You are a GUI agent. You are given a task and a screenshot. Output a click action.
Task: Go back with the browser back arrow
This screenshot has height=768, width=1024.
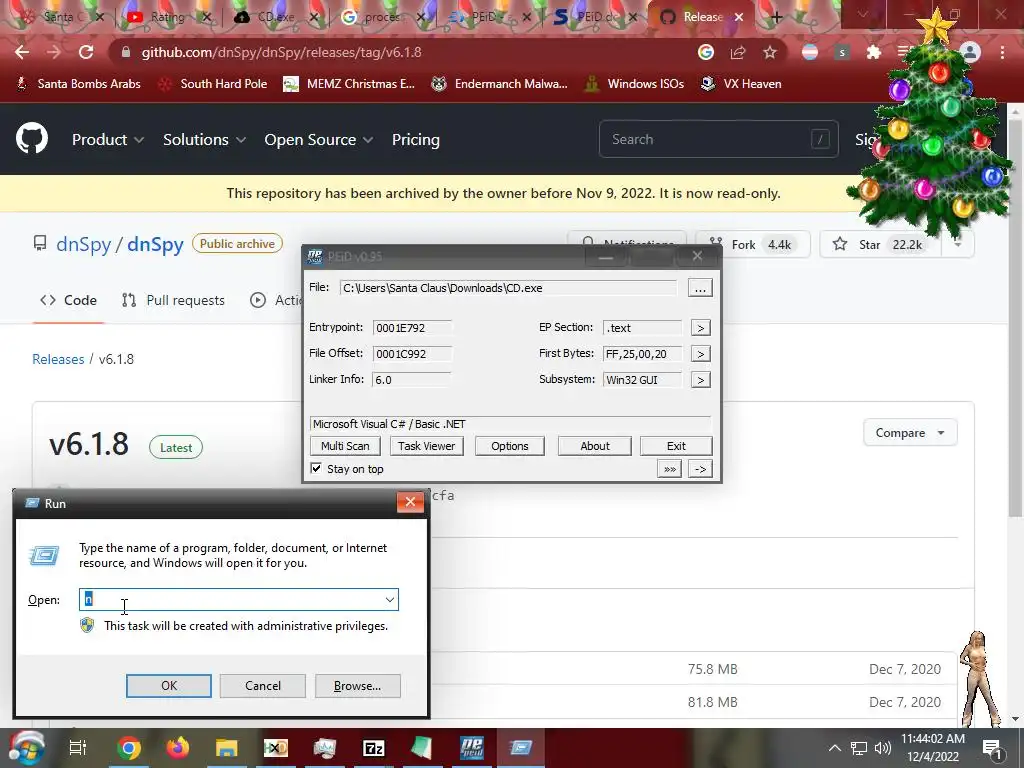pos(22,52)
